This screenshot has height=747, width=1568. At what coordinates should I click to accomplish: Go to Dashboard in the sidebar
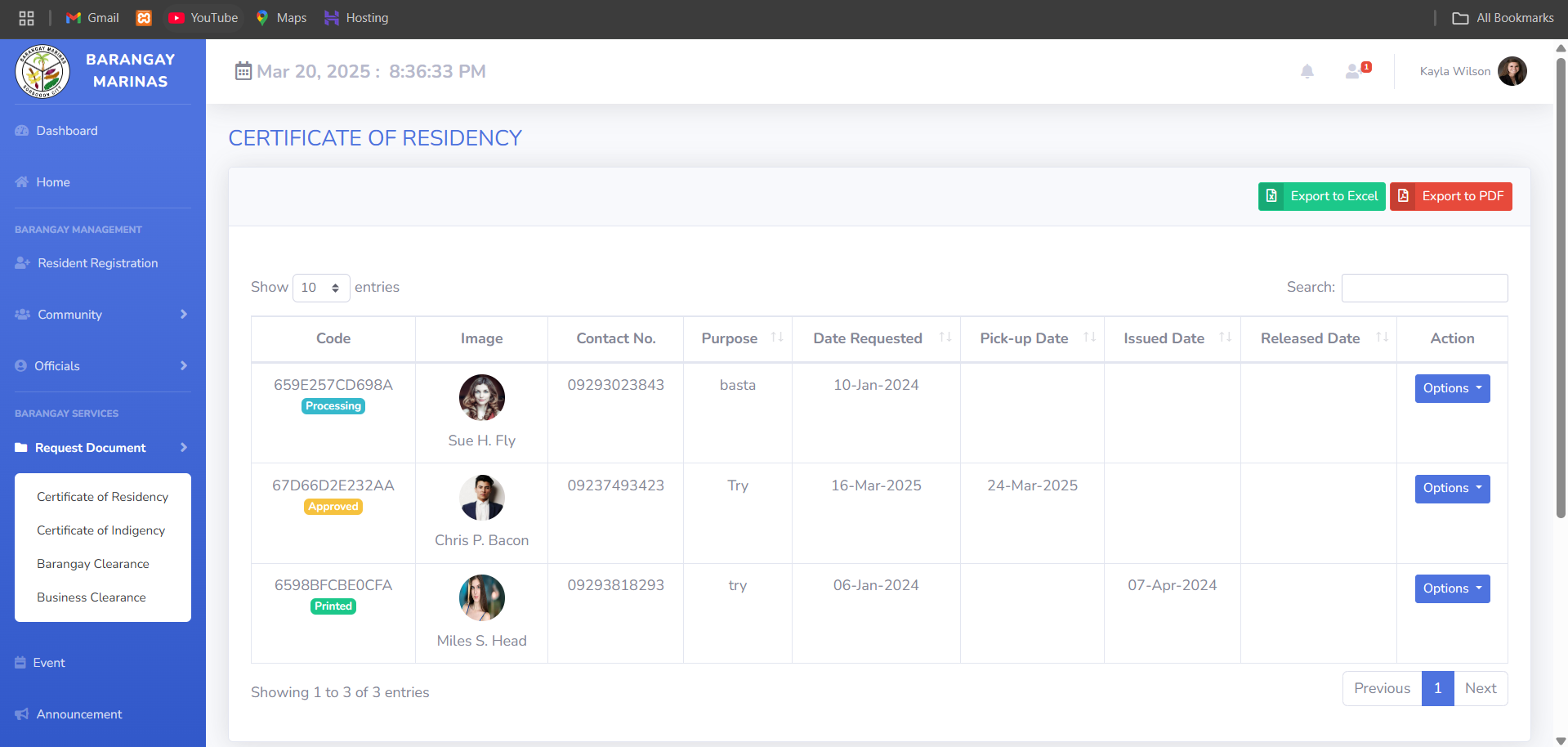[66, 131]
